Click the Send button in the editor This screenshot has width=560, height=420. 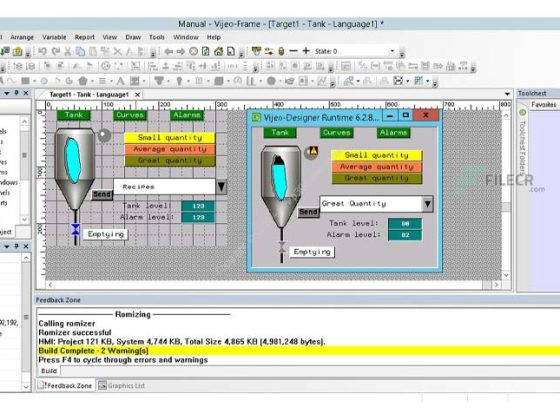click(102, 194)
